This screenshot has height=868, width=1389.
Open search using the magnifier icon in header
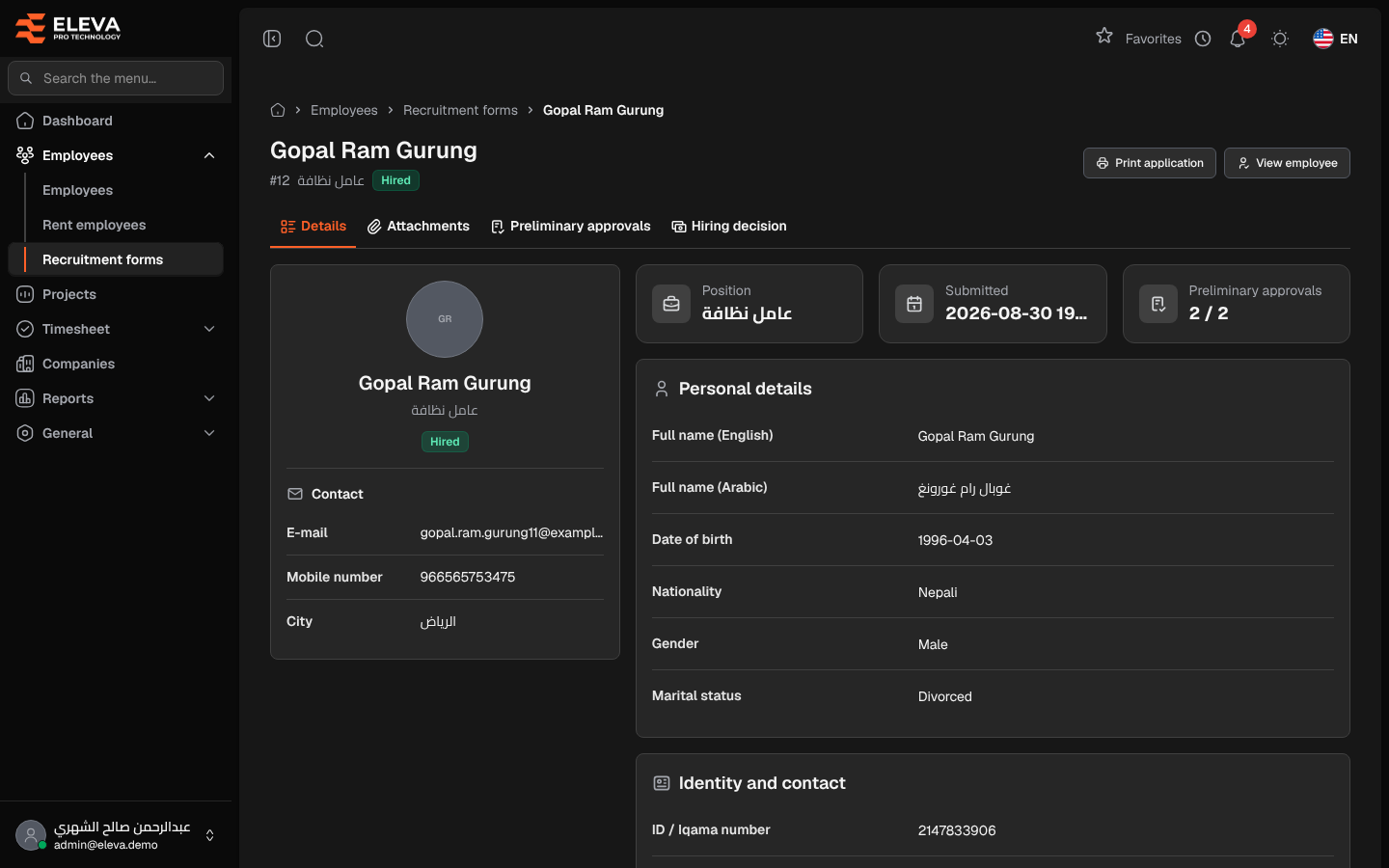[x=314, y=39]
